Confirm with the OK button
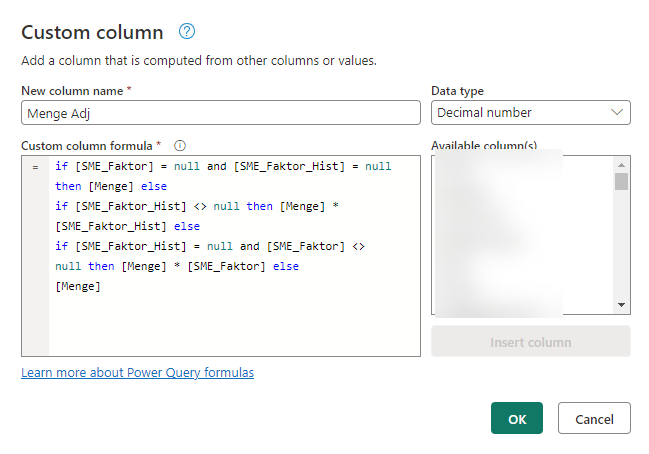 pos(517,418)
